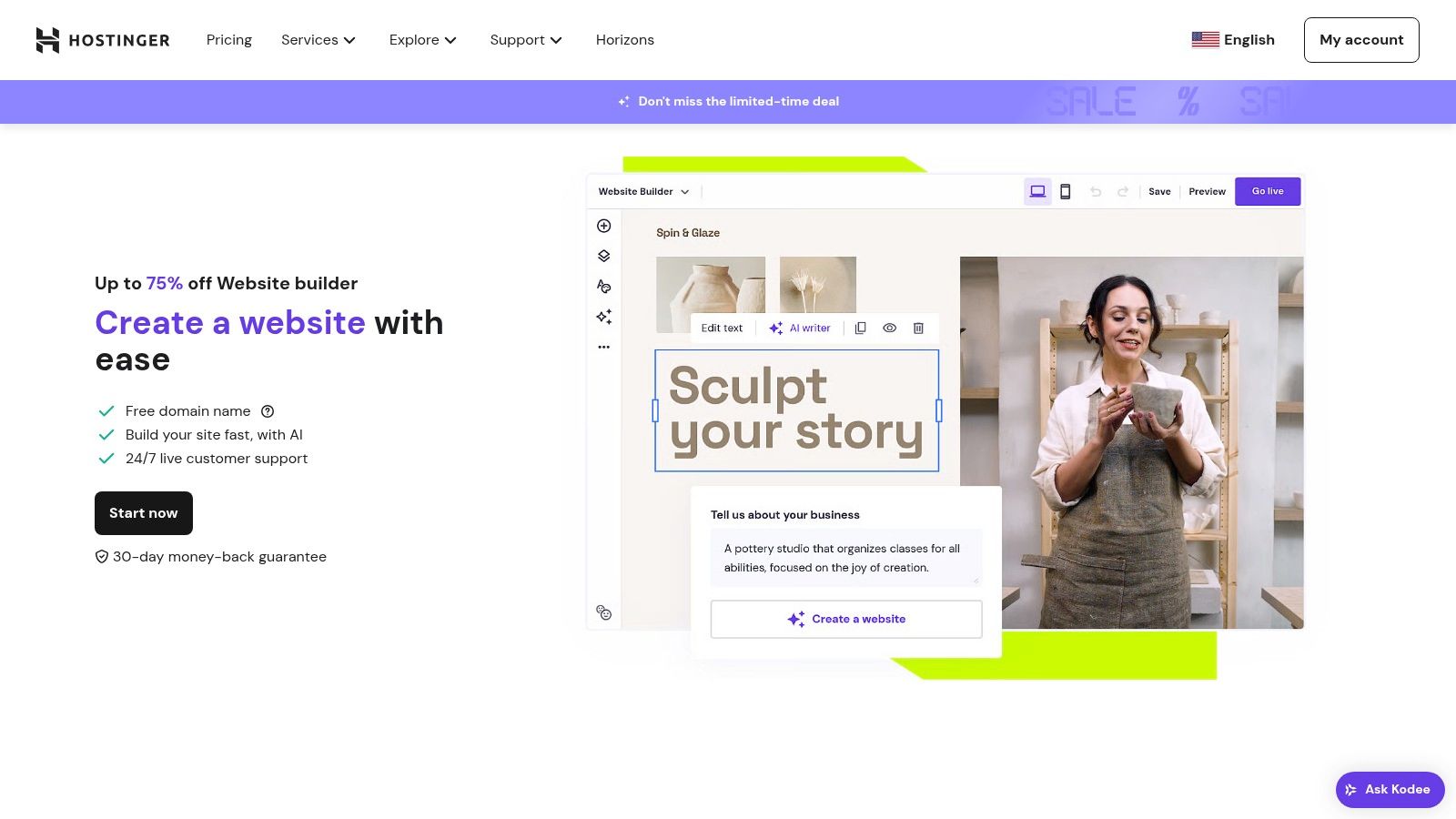Select the US flag language icon
Image resolution: width=1456 pixels, height=819 pixels.
[1205, 40]
